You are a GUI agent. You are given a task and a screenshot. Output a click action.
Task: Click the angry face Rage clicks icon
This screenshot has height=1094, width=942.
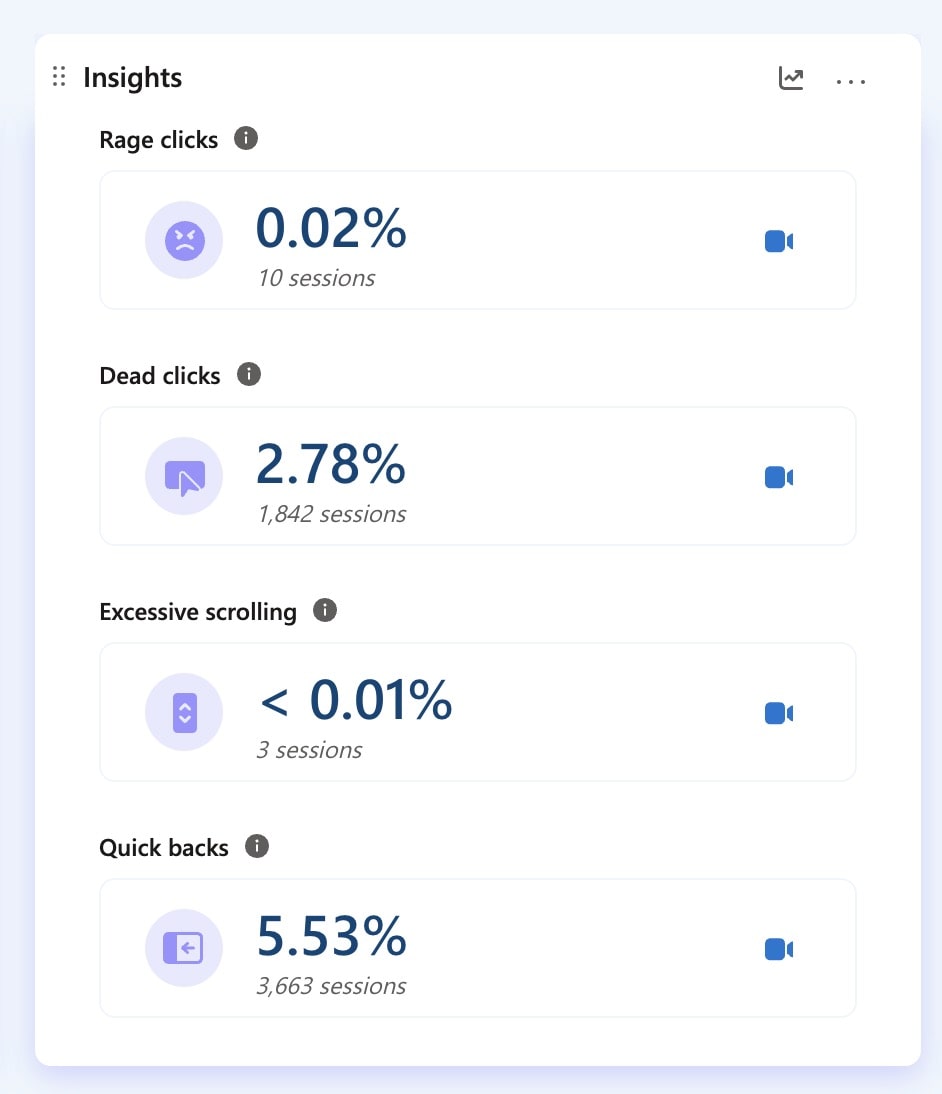point(184,240)
